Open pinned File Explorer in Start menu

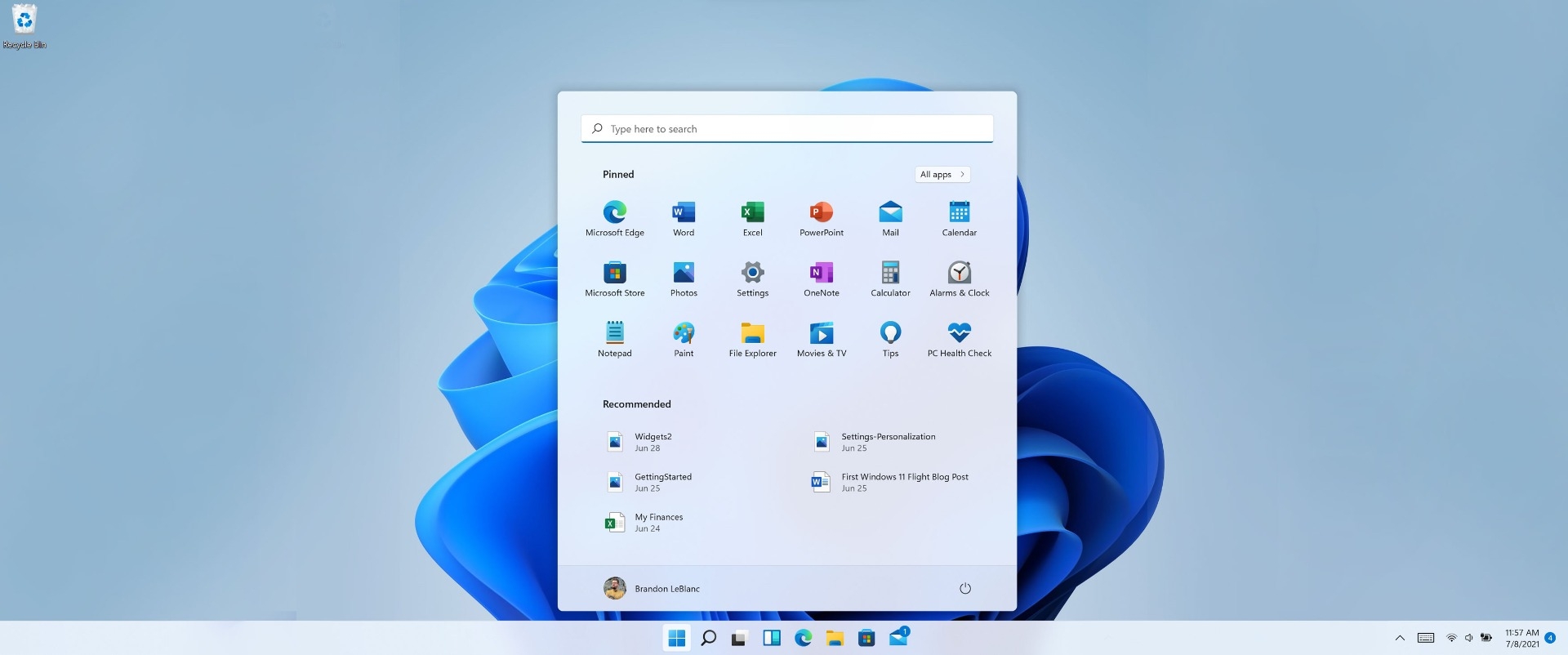tap(752, 339)
